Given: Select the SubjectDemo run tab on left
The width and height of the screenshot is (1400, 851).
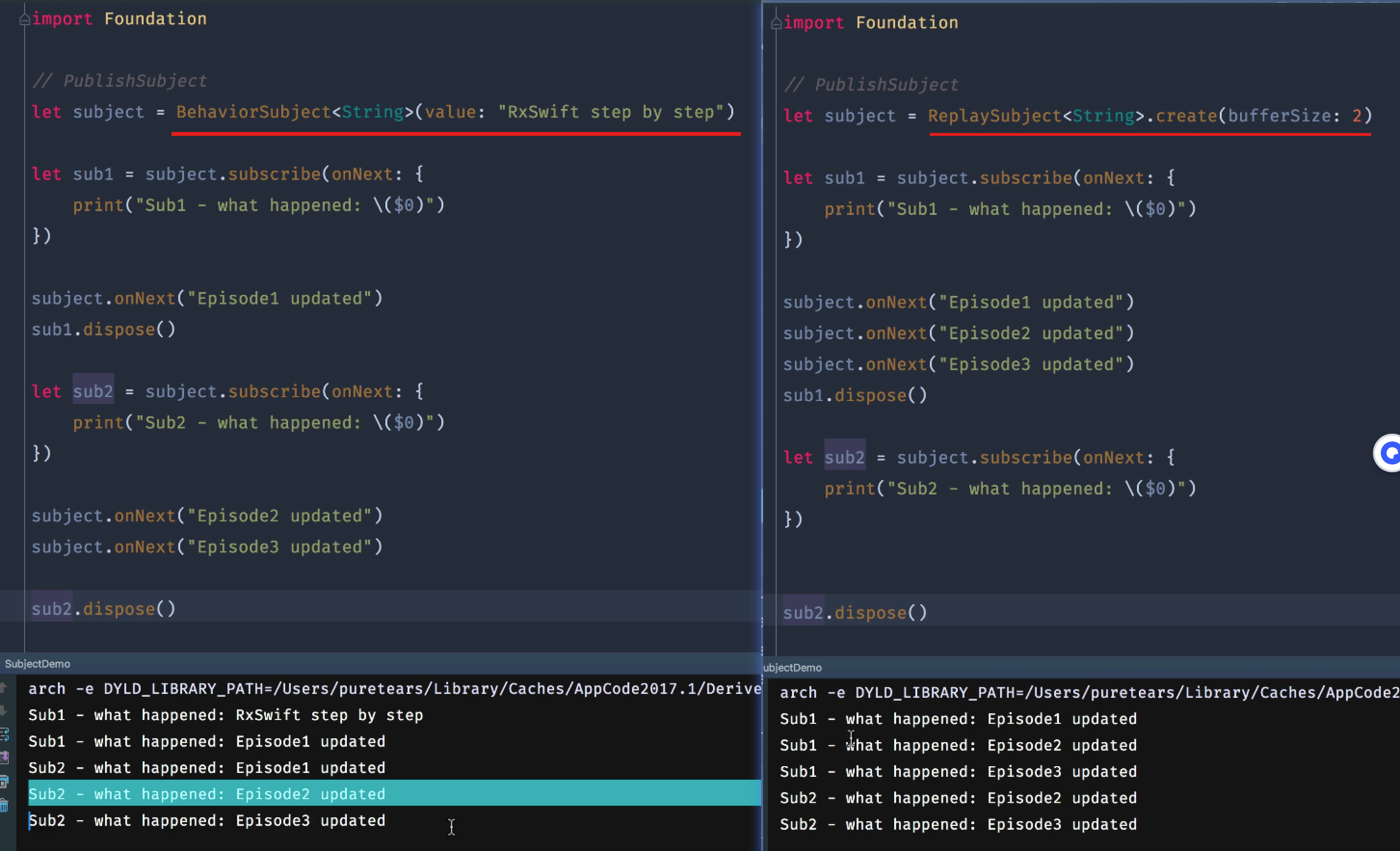Looking at the screenshot, I should (38, 664).
